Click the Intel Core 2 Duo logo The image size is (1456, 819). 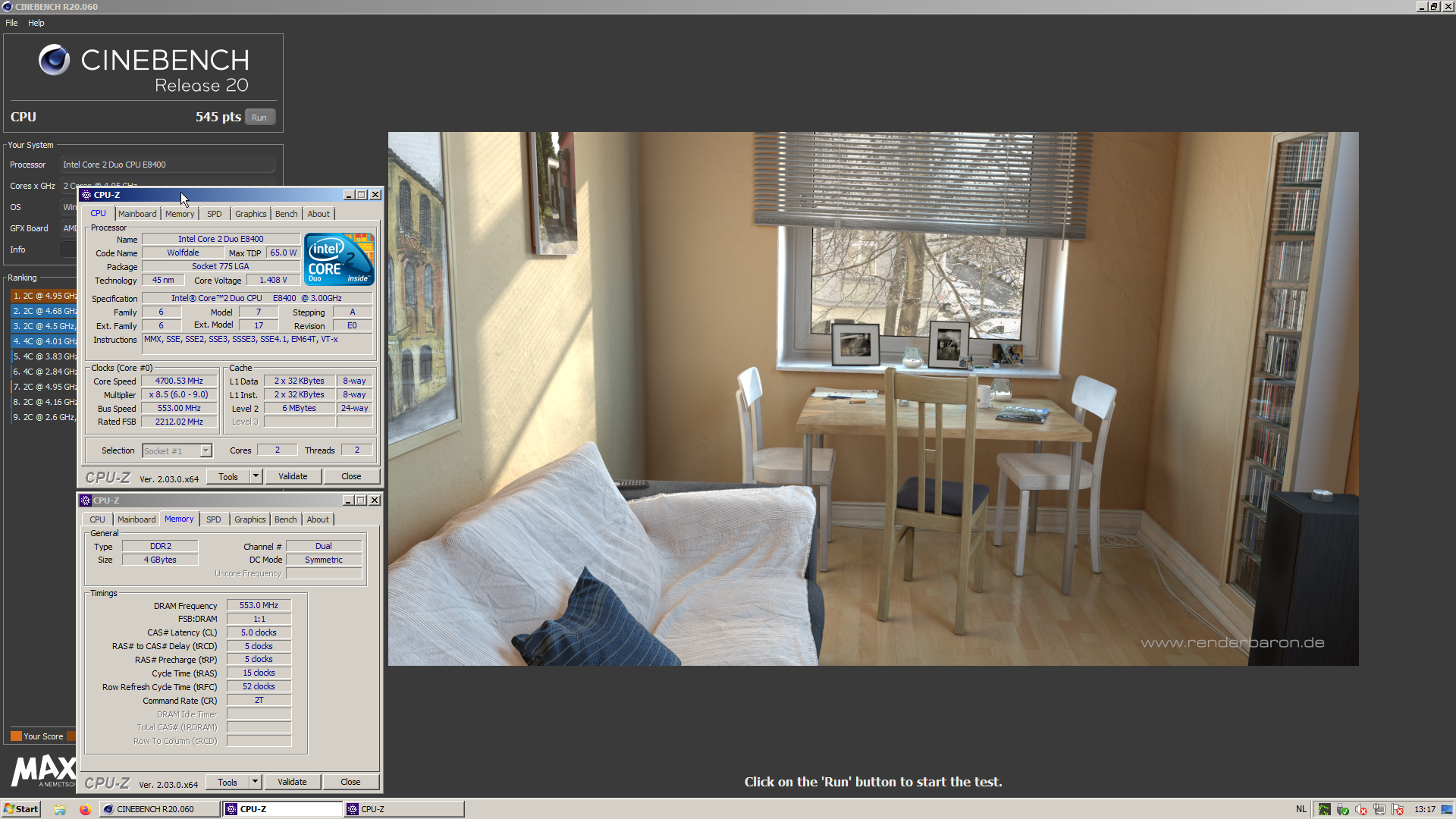[x=339, y=259]
